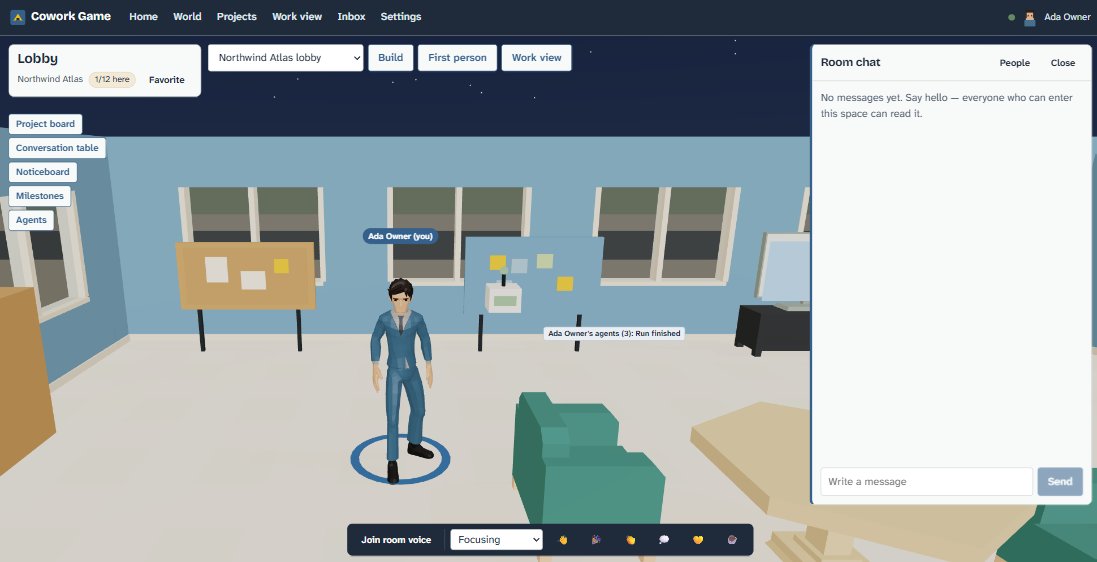
Task: Send the speech bubble reaction
Action: pos(664,540)
